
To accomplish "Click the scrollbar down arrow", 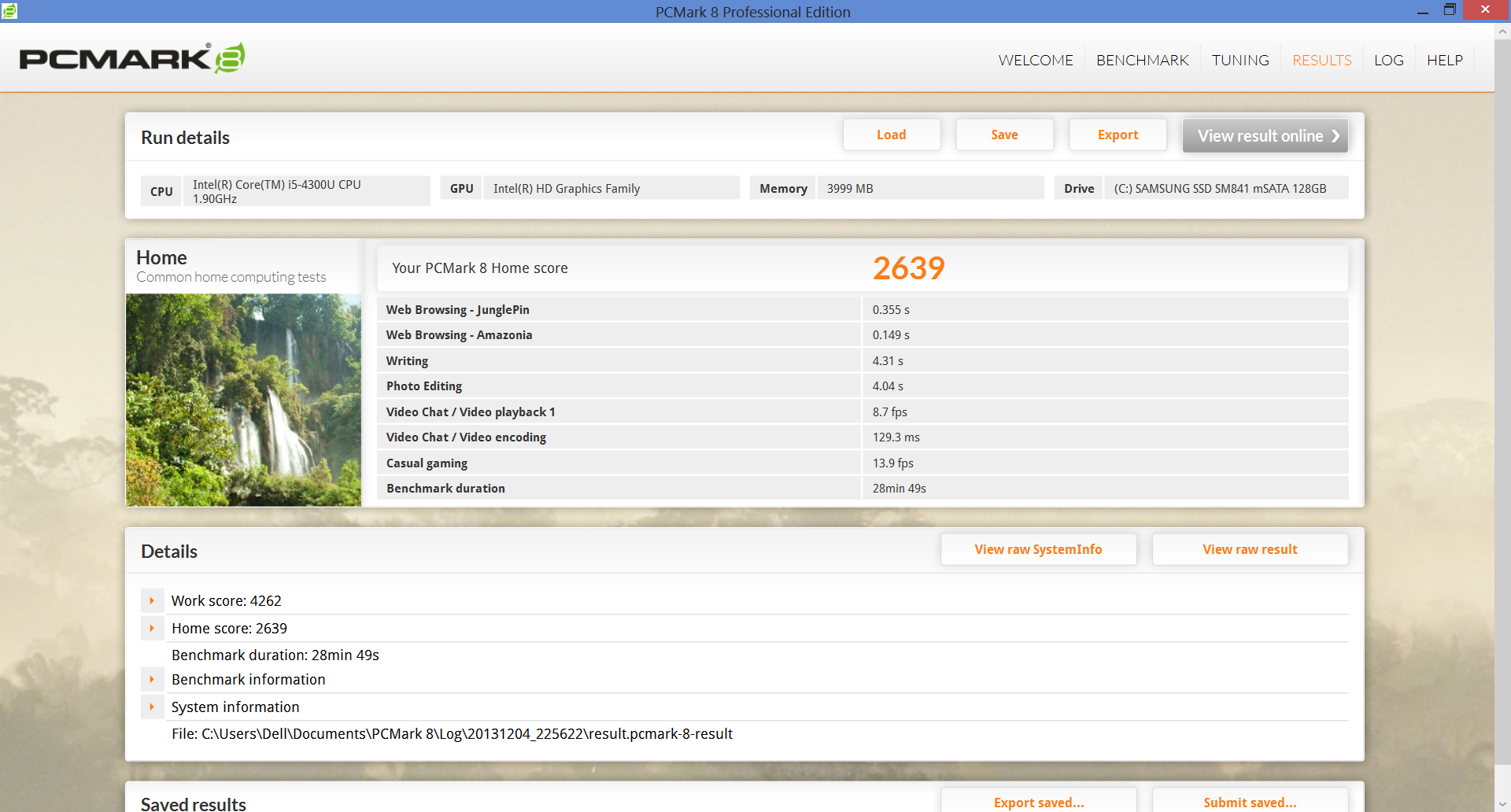I will coord(1502,803).
